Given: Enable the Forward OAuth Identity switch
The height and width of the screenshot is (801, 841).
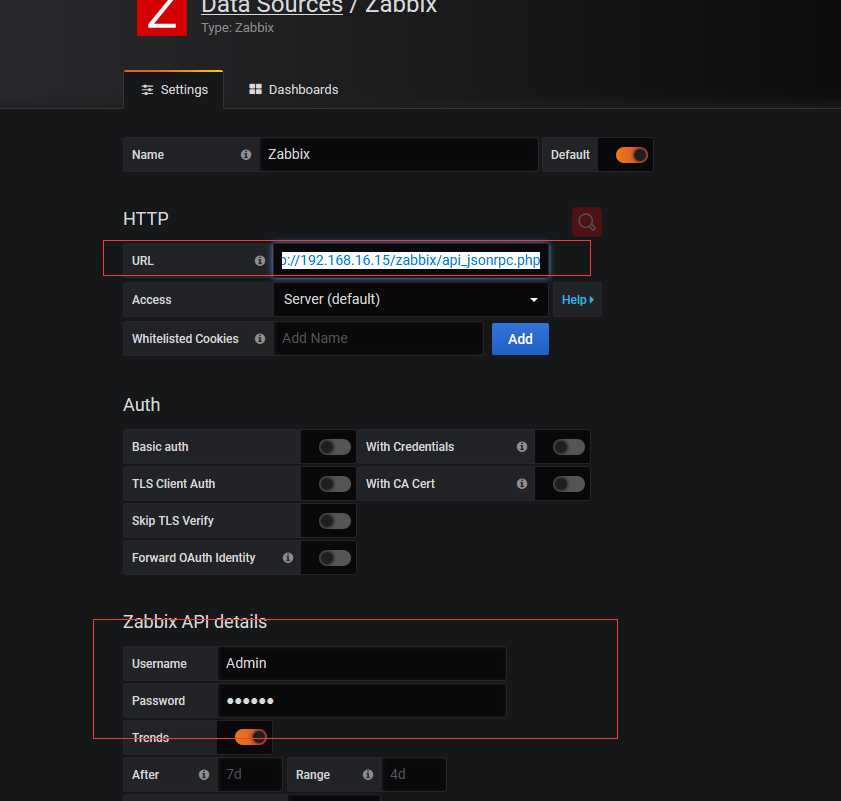Looking at the screenshot, I should tap(334, 558).
